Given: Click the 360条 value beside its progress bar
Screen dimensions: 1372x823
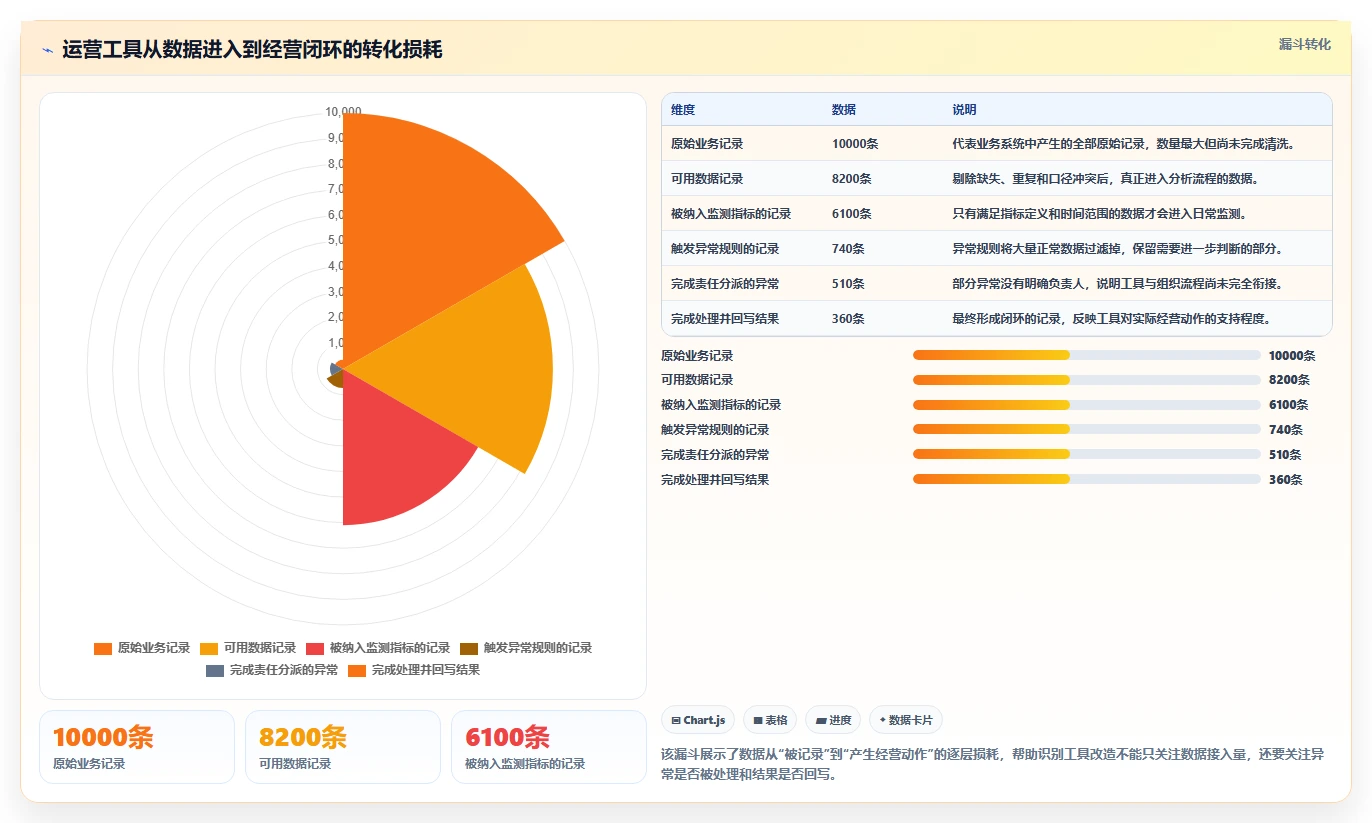Looking at the screenshot, I should [x=1285, y=480].
